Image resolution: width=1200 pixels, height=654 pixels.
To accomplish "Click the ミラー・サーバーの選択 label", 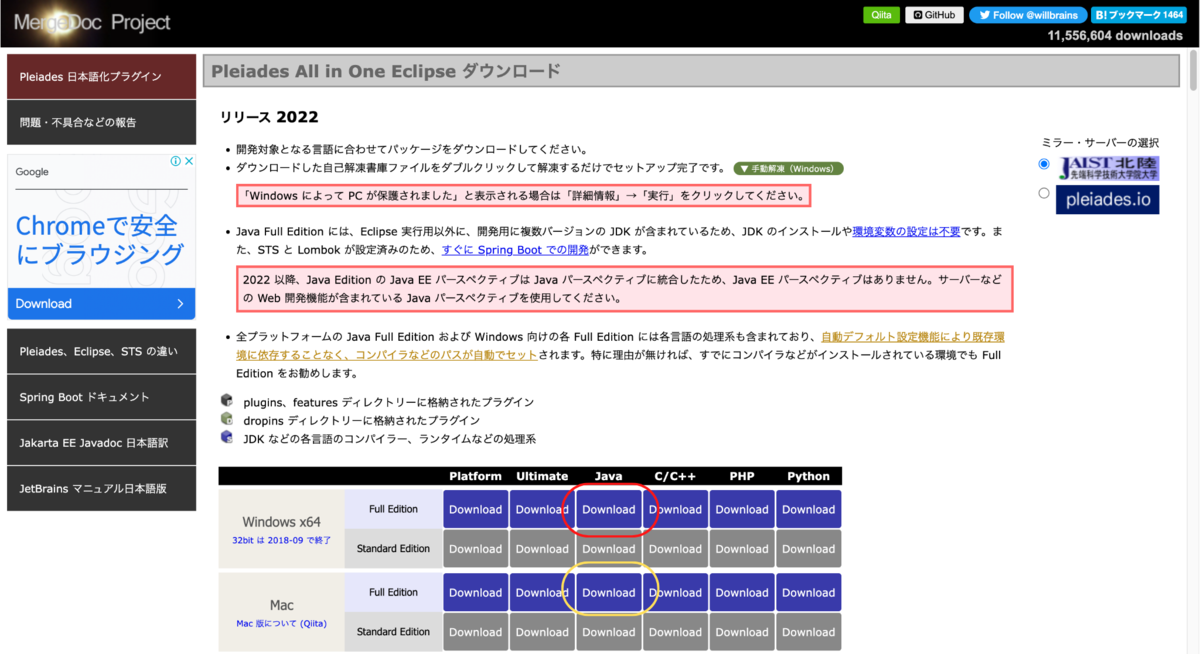I will click(1099, 142).
